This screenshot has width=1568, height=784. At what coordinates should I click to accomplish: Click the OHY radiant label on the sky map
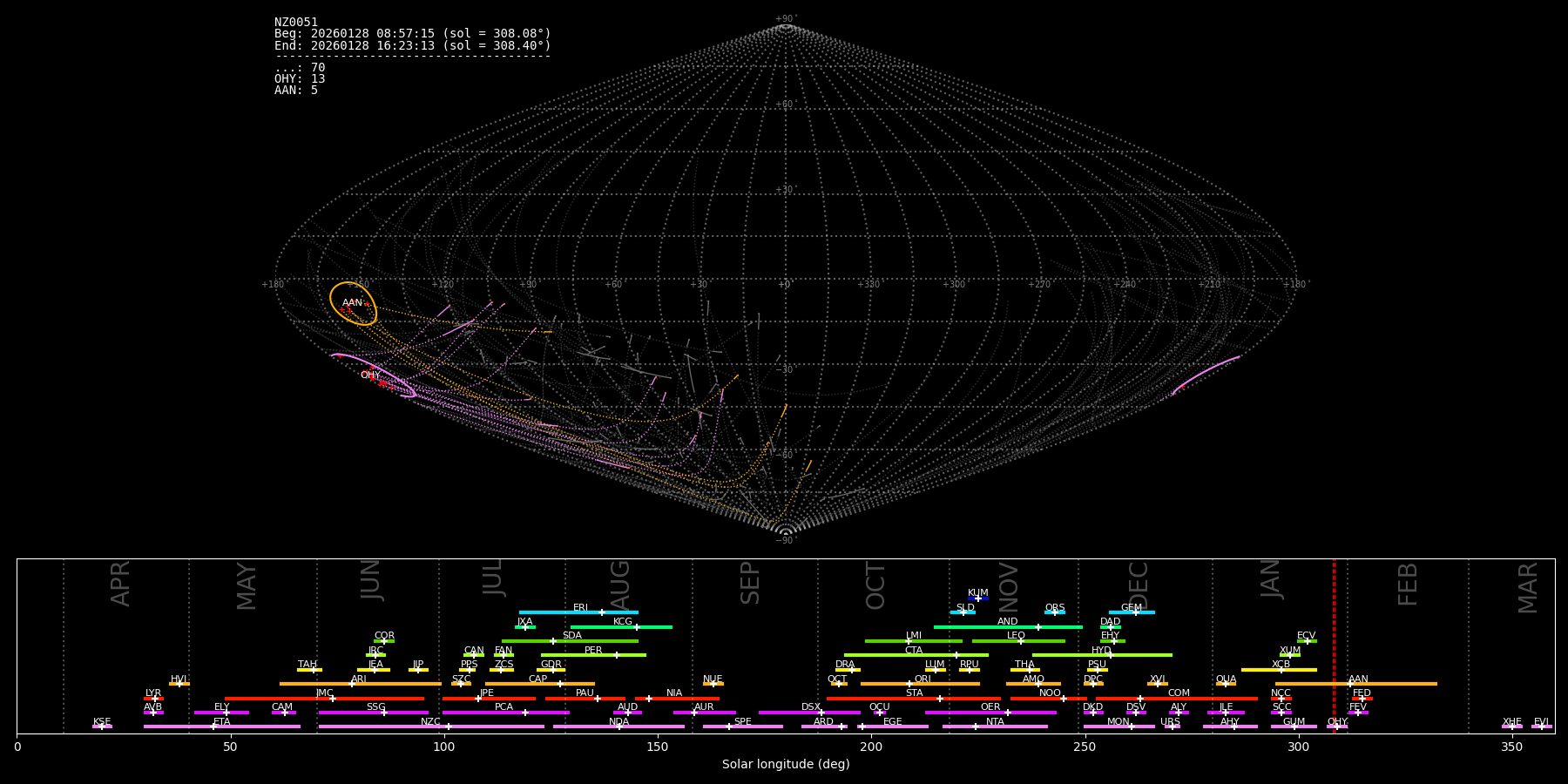coord(370,375)
